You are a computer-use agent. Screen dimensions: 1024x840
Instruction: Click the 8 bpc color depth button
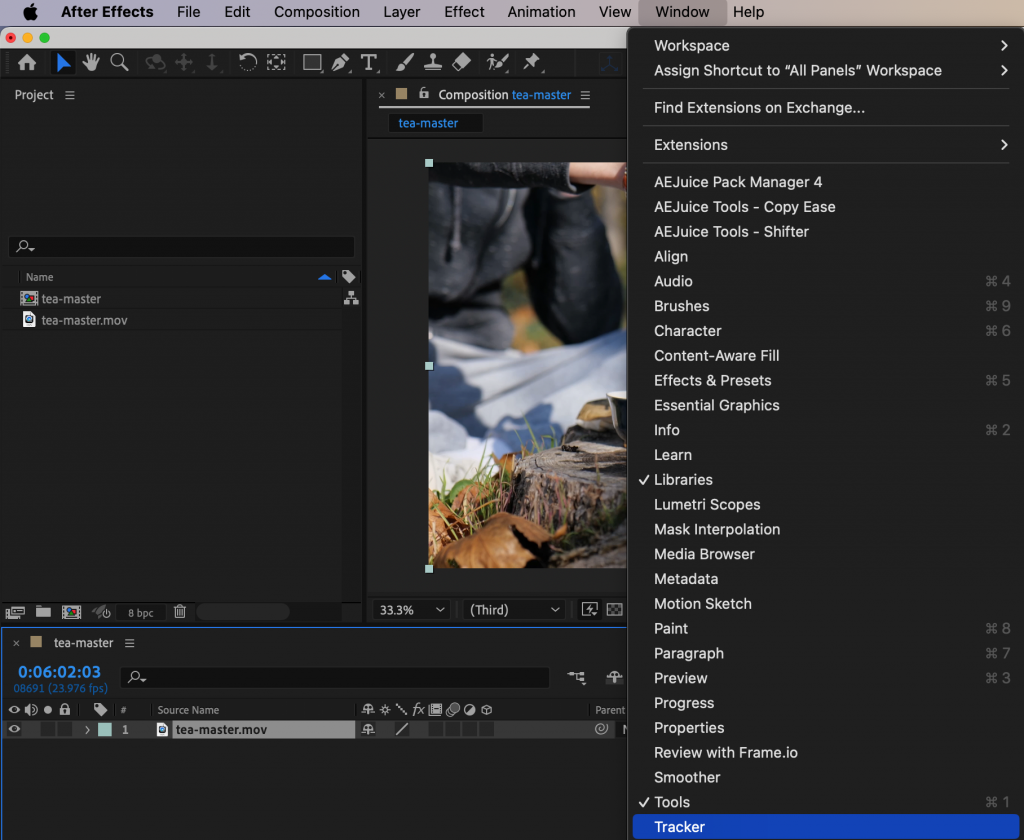coord(140,612)
